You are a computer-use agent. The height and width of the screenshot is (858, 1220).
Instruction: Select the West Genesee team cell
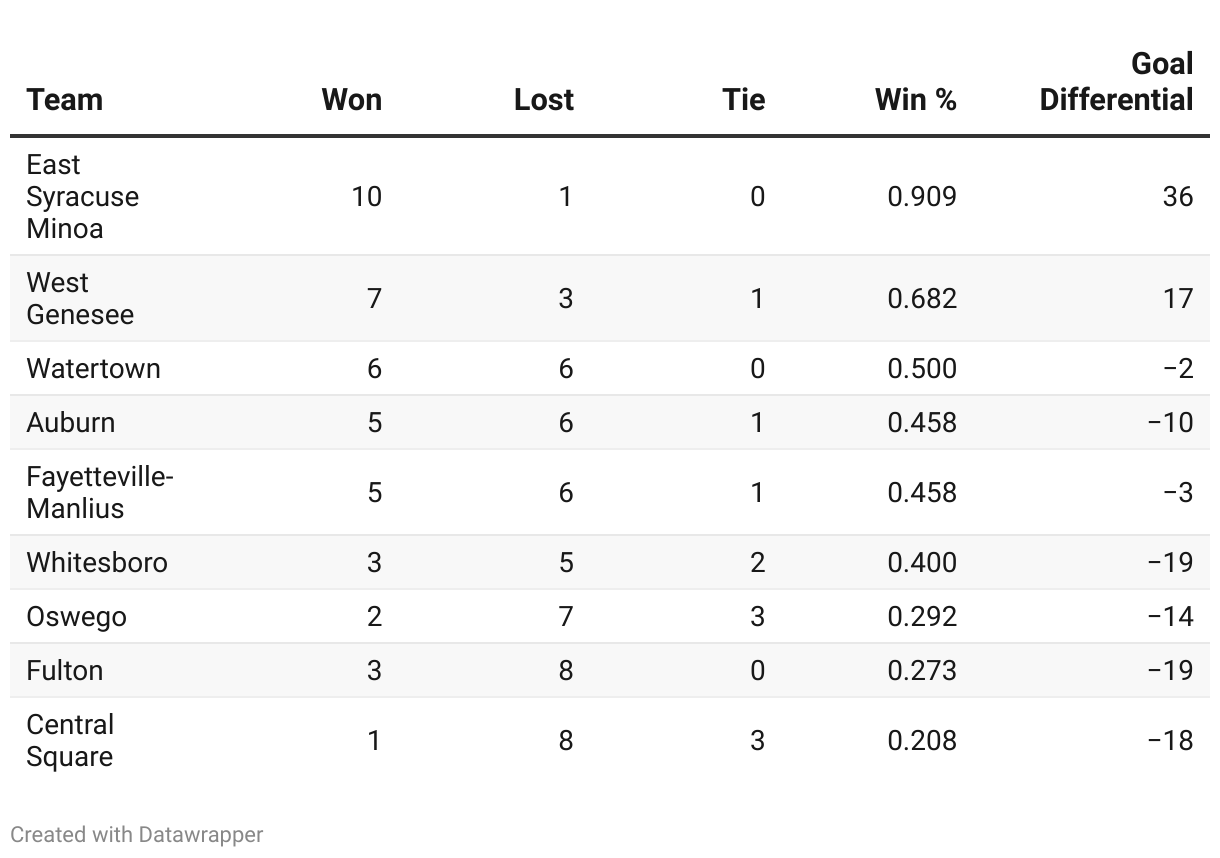pos(80,298)
